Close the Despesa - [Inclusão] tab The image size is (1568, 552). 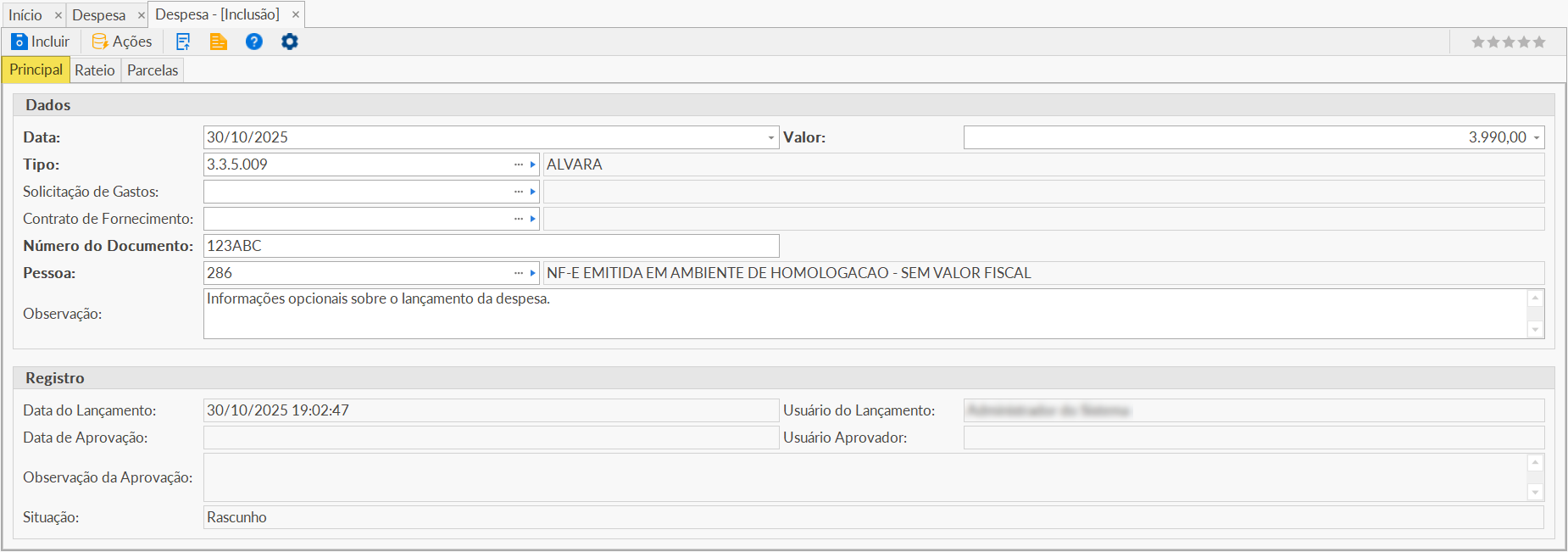point(296,14)
